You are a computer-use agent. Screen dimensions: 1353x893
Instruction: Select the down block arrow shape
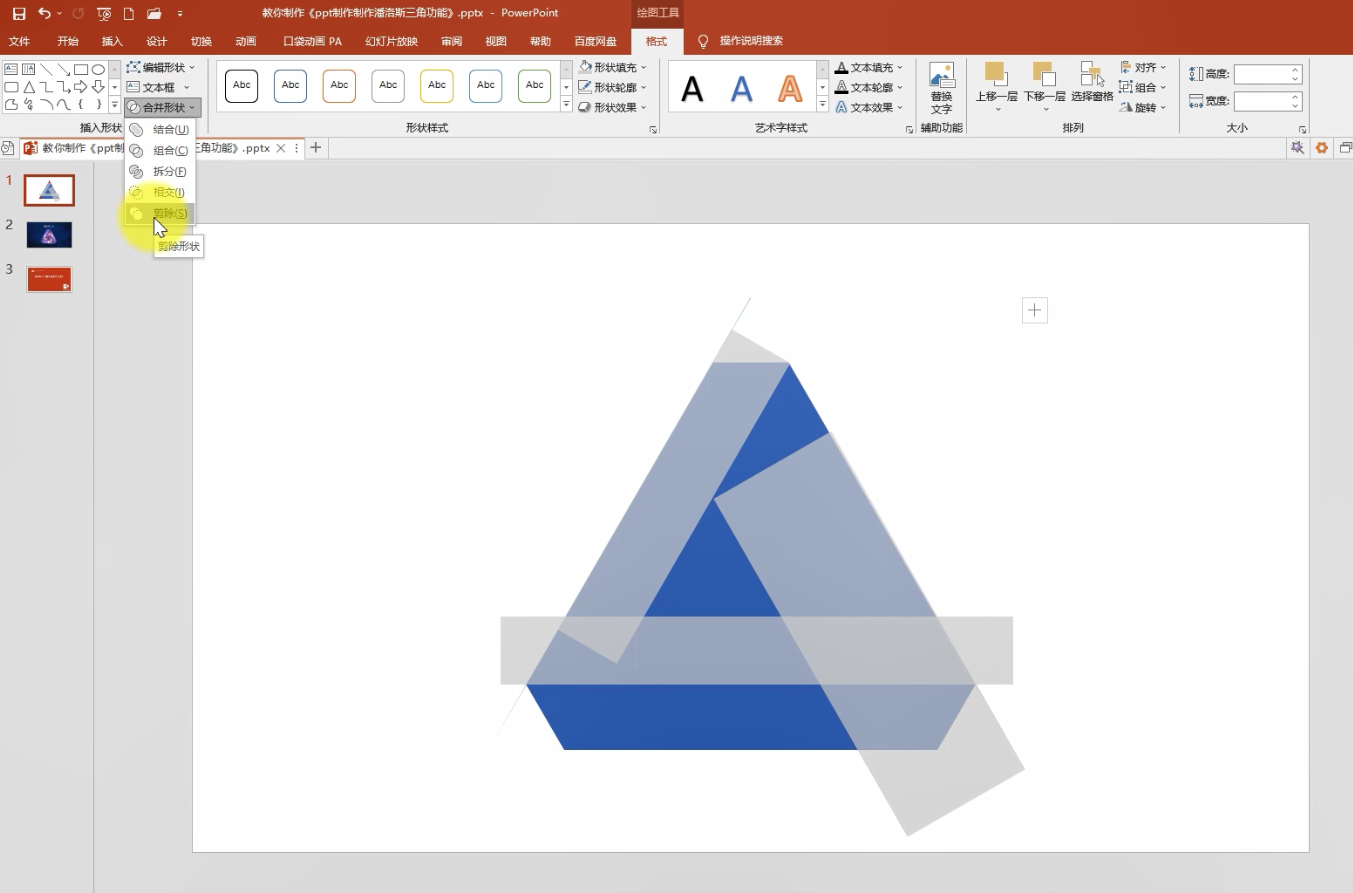(x=98, y=87)
